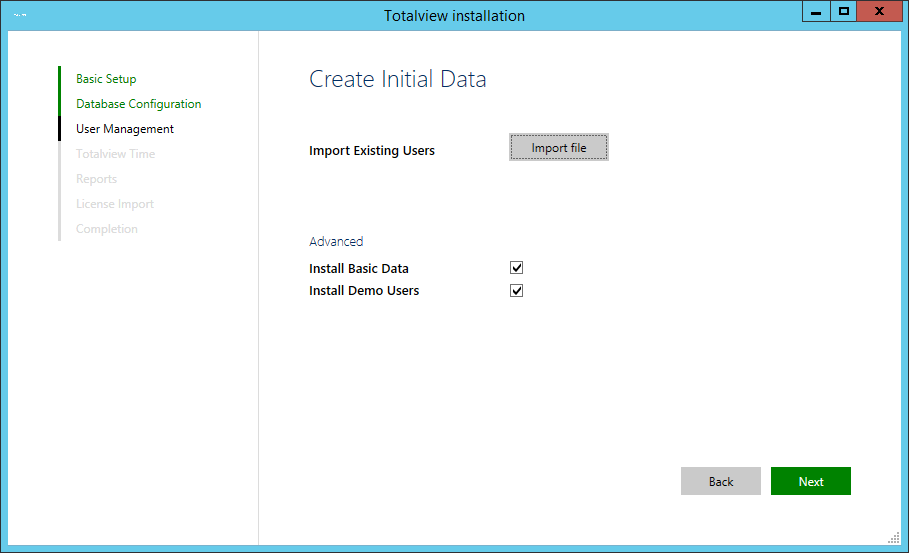Close the Totalview installation window
The image size is (909, 553).
(x=879, y=12)
